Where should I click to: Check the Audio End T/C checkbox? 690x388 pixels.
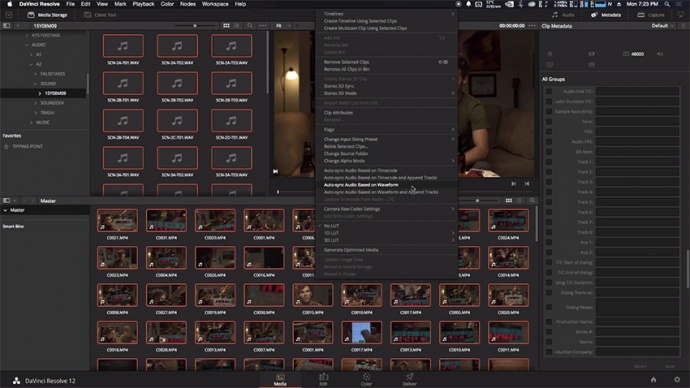549,92
